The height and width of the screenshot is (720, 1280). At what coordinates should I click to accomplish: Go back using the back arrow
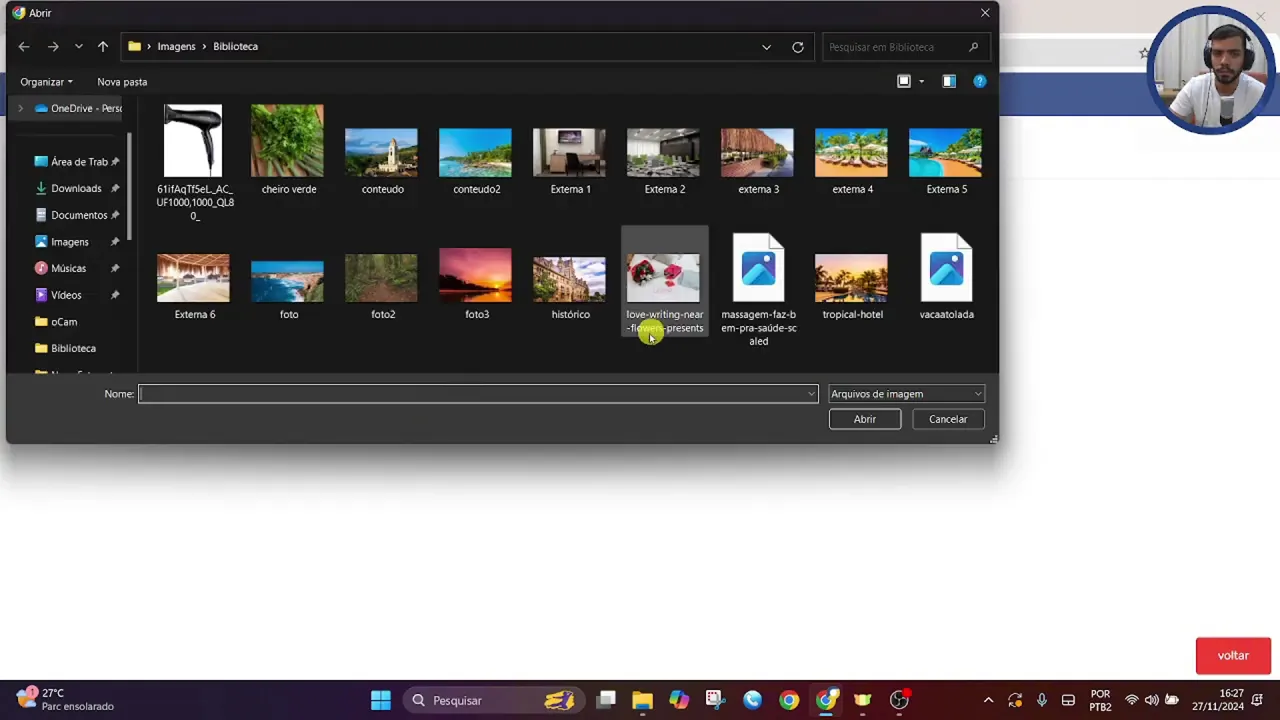click(24, 47)
